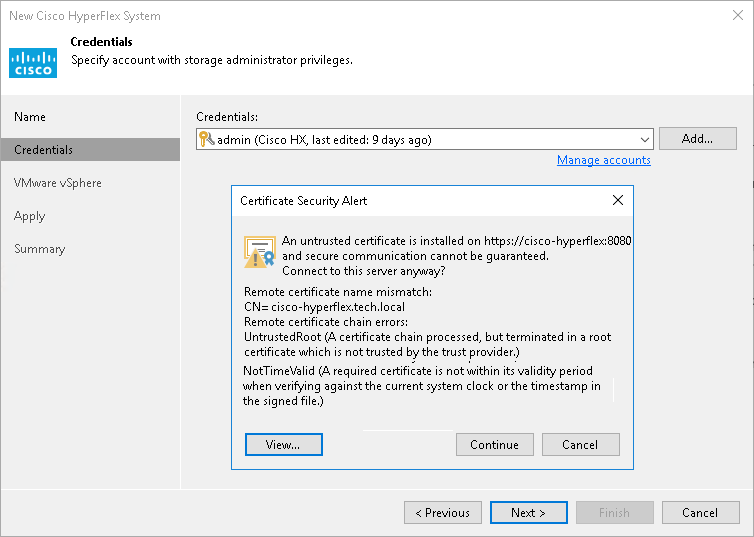View the certificate details
The image size is (754, 537).
[x=284, y=445]
